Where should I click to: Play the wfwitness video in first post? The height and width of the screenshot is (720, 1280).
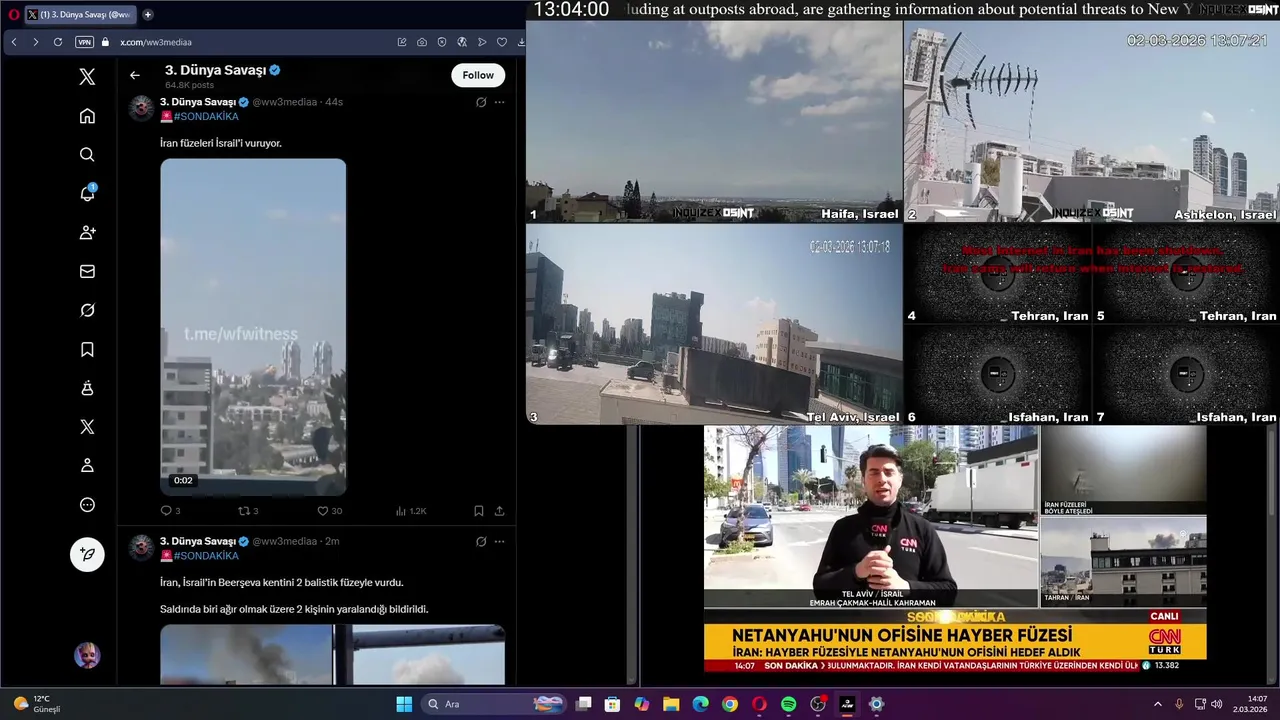253,327
